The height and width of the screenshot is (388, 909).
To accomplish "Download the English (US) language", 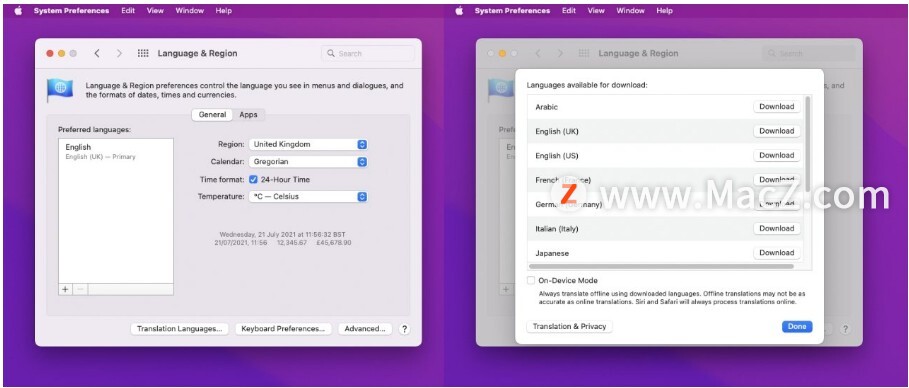I will [777, 155].
